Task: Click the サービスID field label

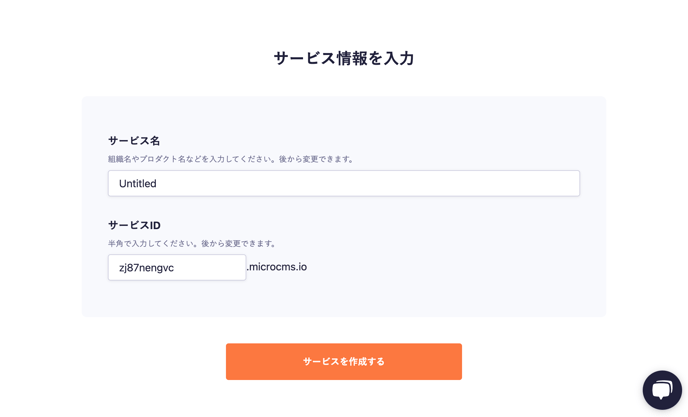Action: [x=134, y=225]
